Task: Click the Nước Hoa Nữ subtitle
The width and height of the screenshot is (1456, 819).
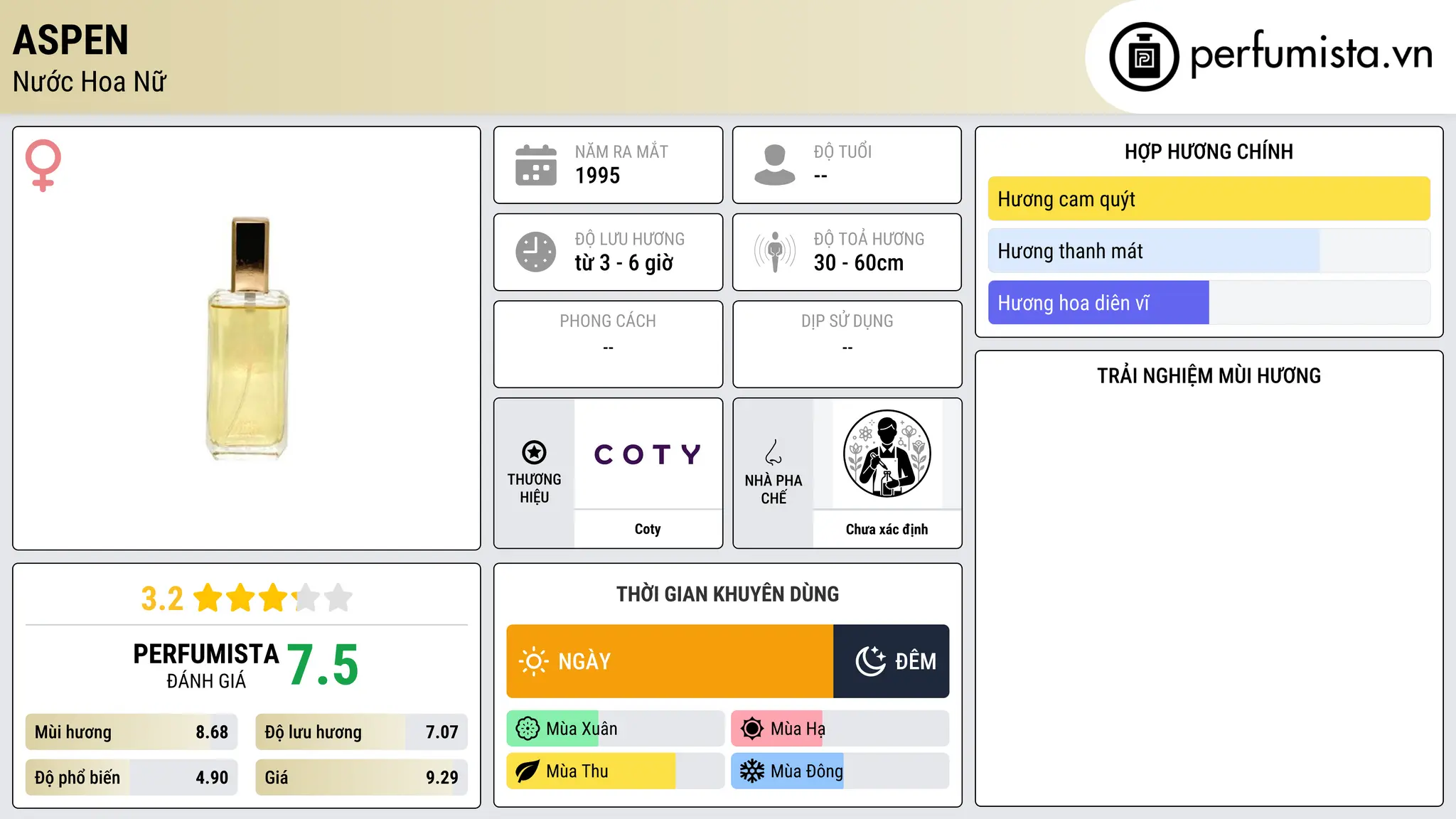Action: click(x=89, y=82)
